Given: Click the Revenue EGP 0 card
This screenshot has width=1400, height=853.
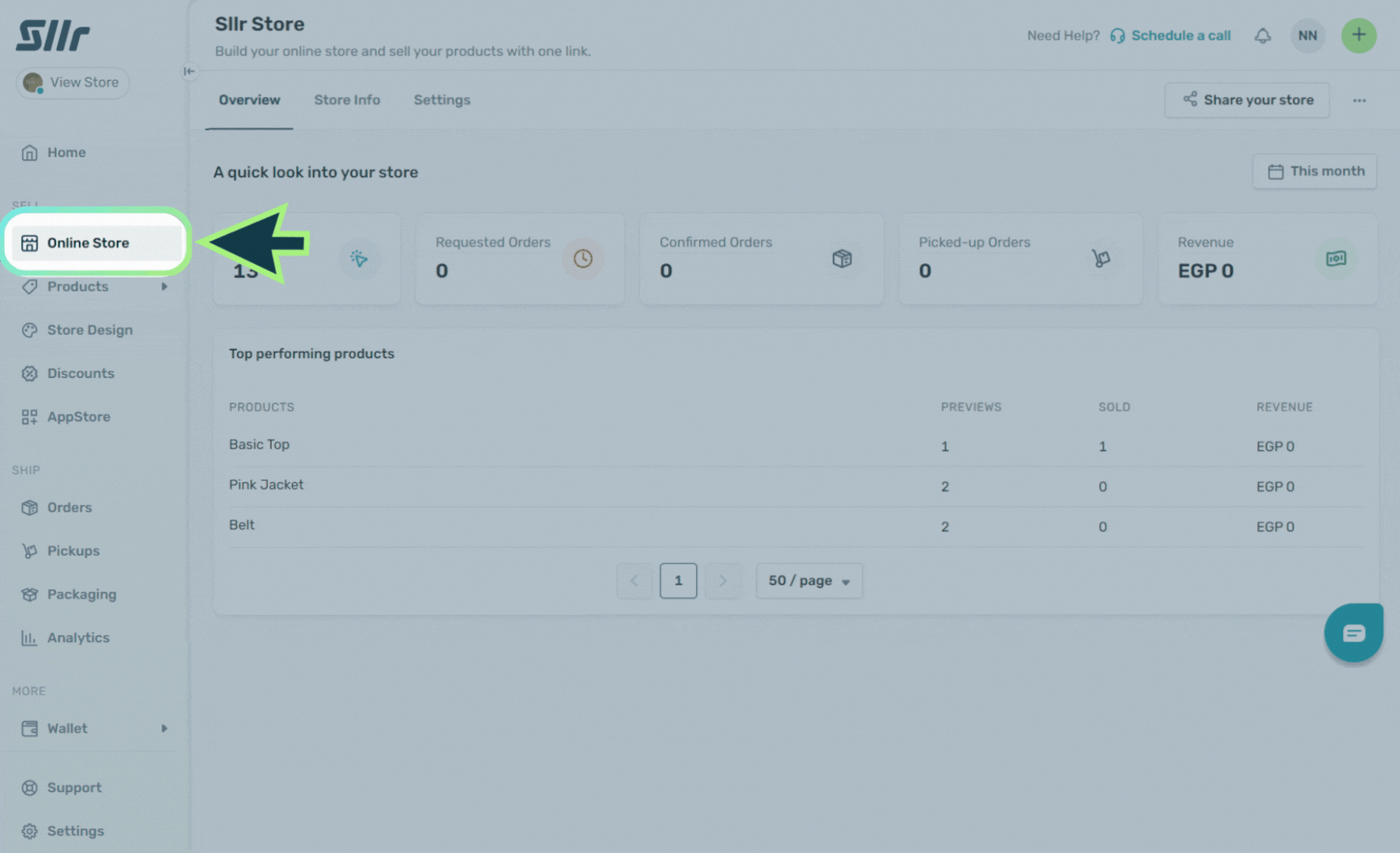Looking at the screenshot, I should click(x=1267, y=259).
